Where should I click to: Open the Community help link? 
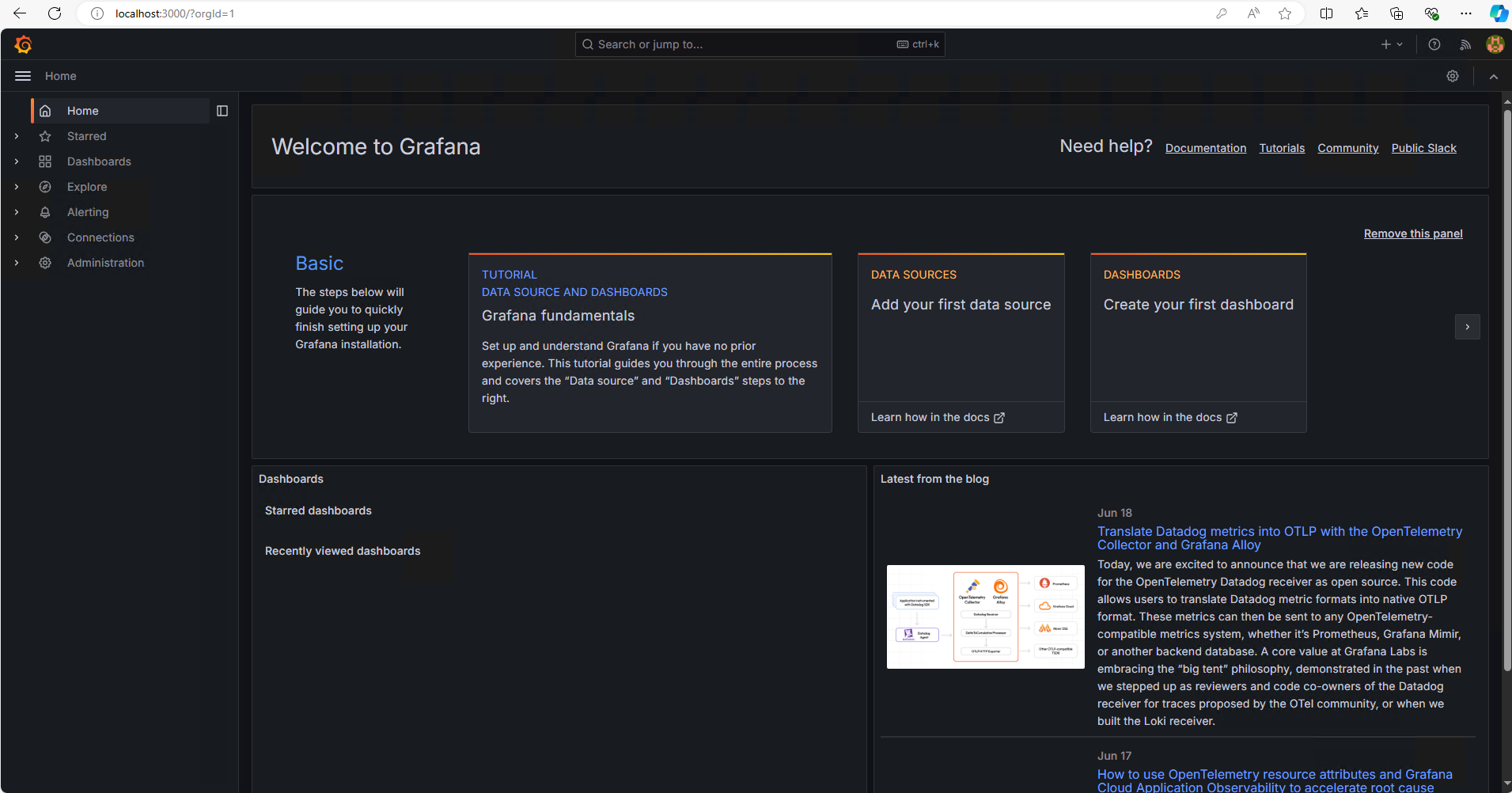pos(1347,148)
